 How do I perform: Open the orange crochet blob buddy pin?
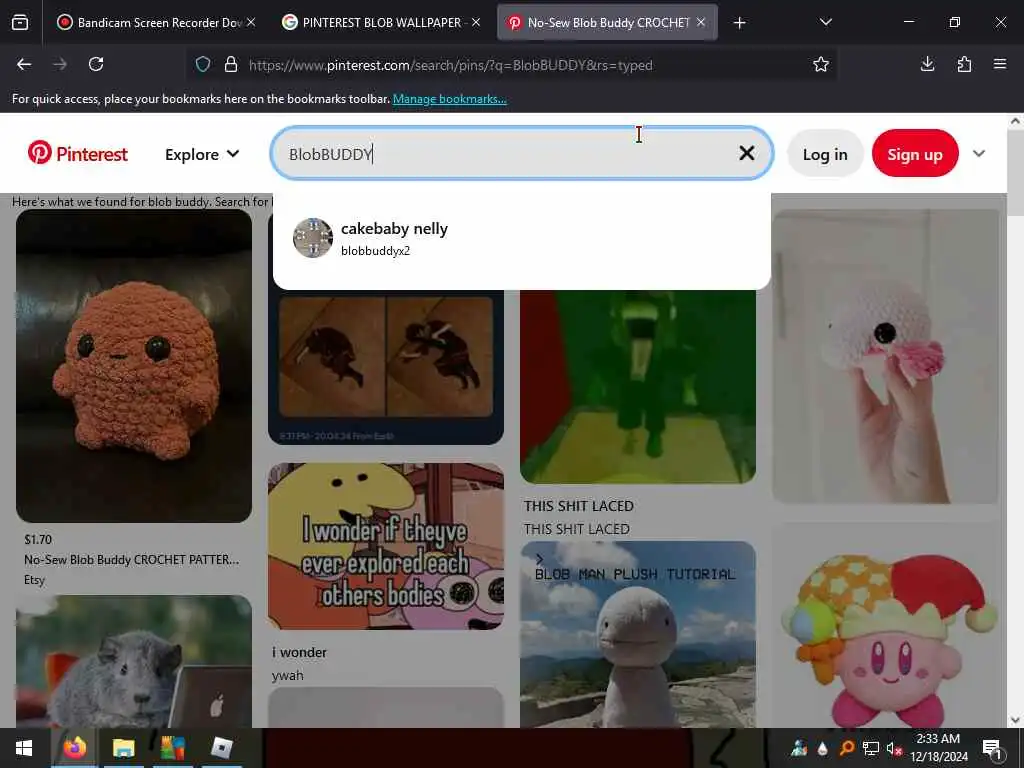(134, 366)
